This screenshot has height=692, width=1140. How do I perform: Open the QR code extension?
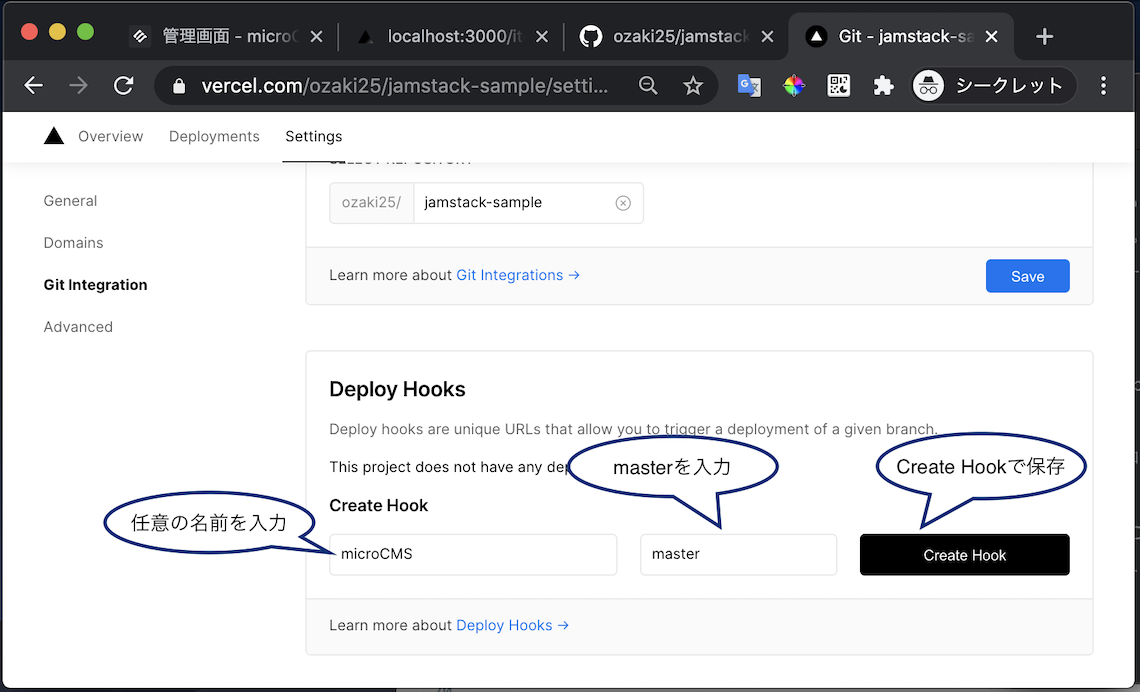[x=838, y=86]
